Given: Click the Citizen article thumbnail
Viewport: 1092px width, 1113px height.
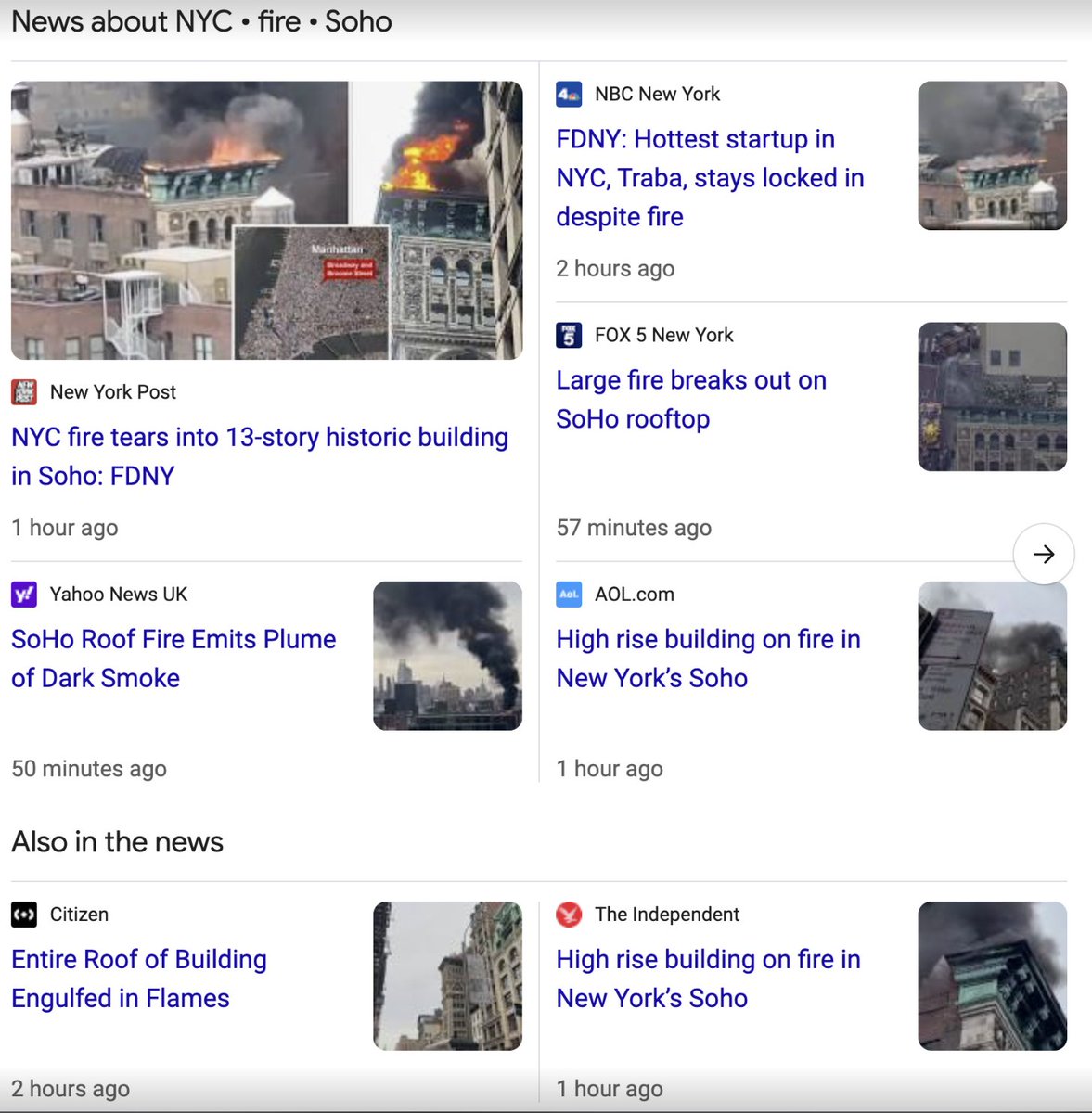Looking at the screenshot, I should click(x=448, y=976).
